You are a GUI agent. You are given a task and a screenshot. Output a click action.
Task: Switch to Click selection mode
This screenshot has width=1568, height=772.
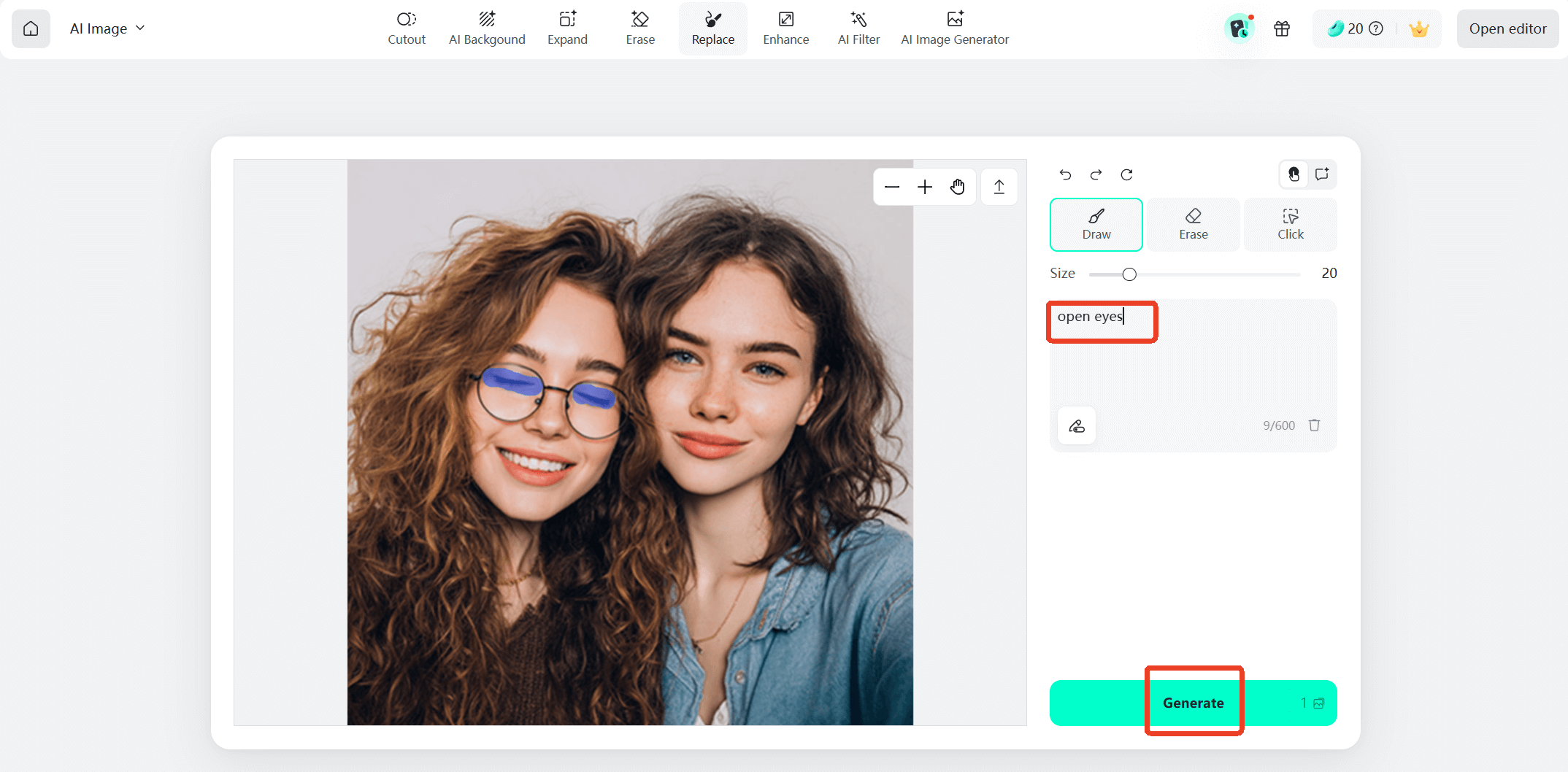1290,224
